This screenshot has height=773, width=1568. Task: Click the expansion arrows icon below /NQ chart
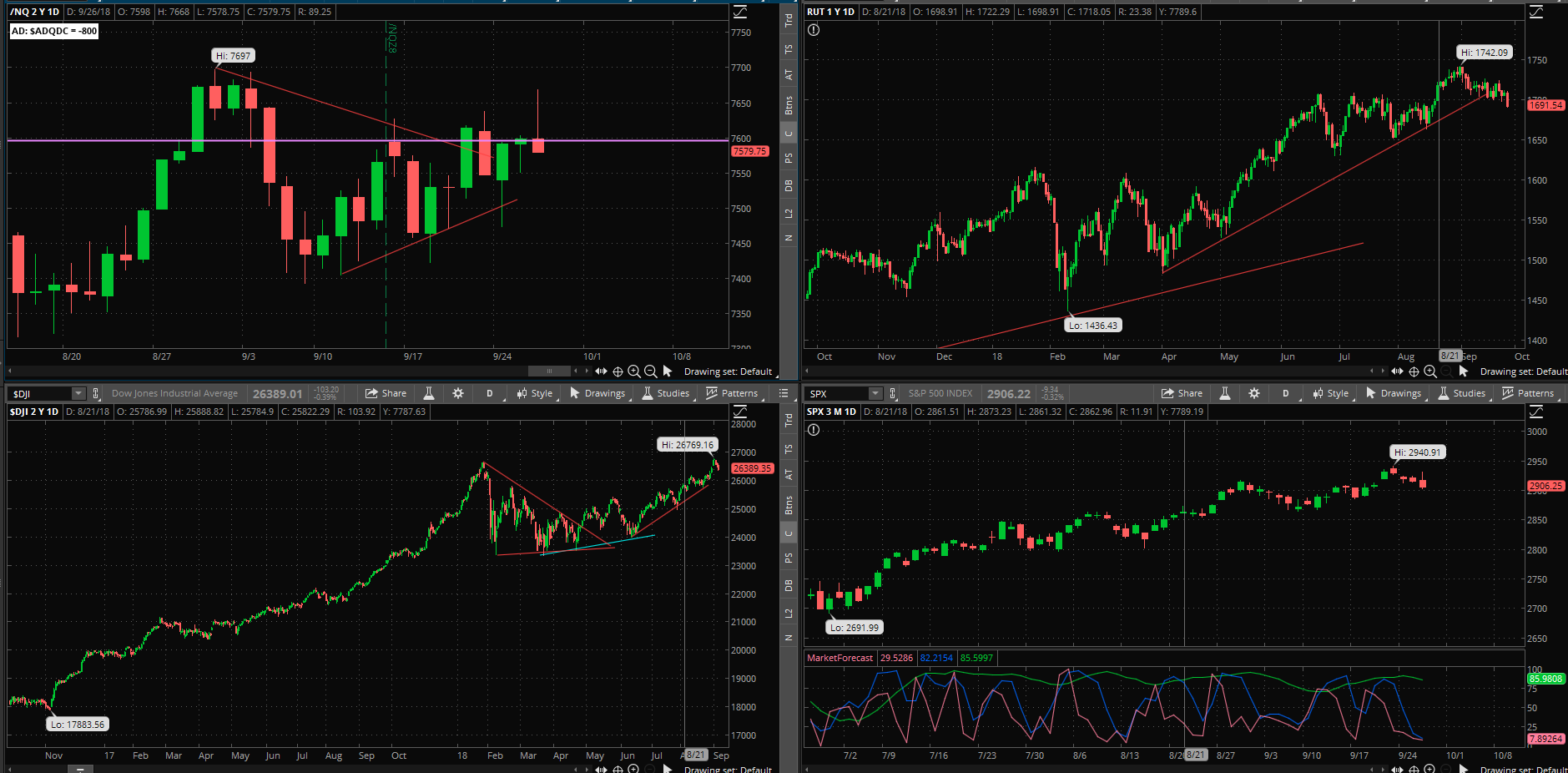coord(601,371)
